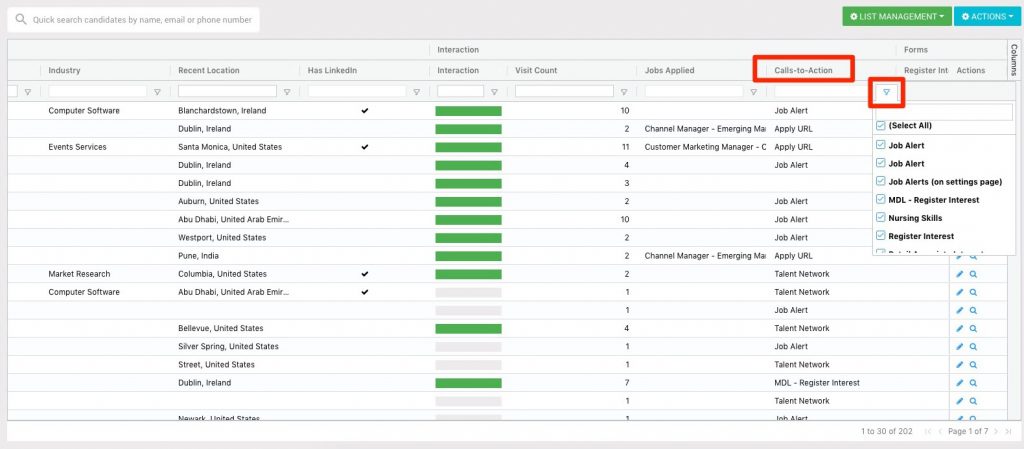Viewport: 1024px width, 449px height.
Task: Open the Columns side panel tab
Action: click(1014, 60)
